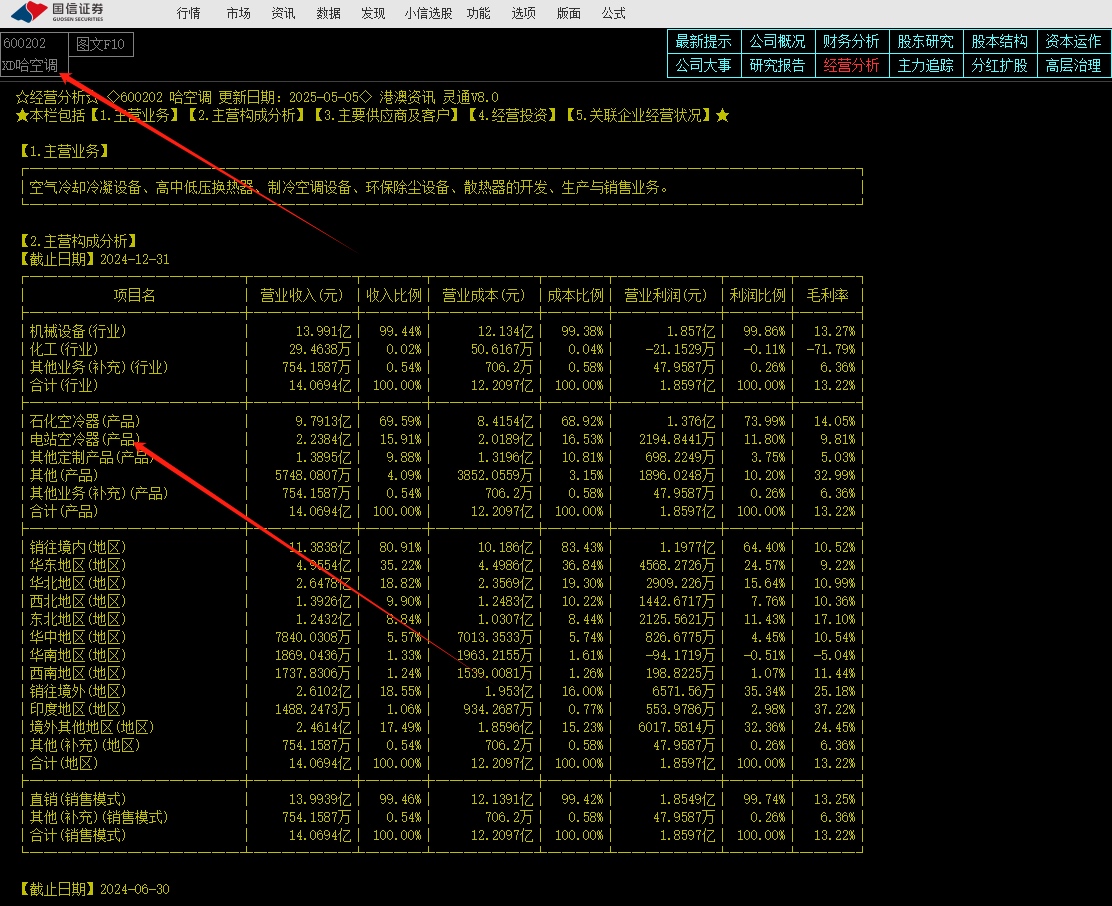Select the 华北地区(地区) row label
The width and height of the screenshot is (1112, 906).
tap(78, 583)
